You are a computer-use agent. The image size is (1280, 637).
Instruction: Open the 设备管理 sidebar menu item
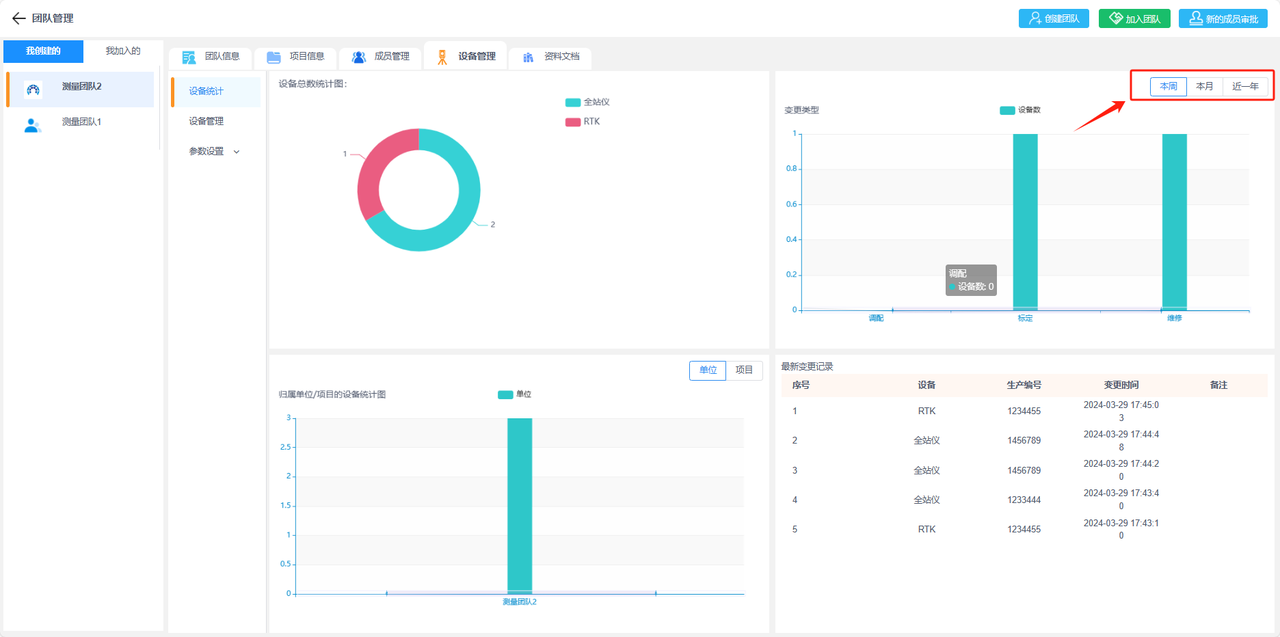pos(206,121)
